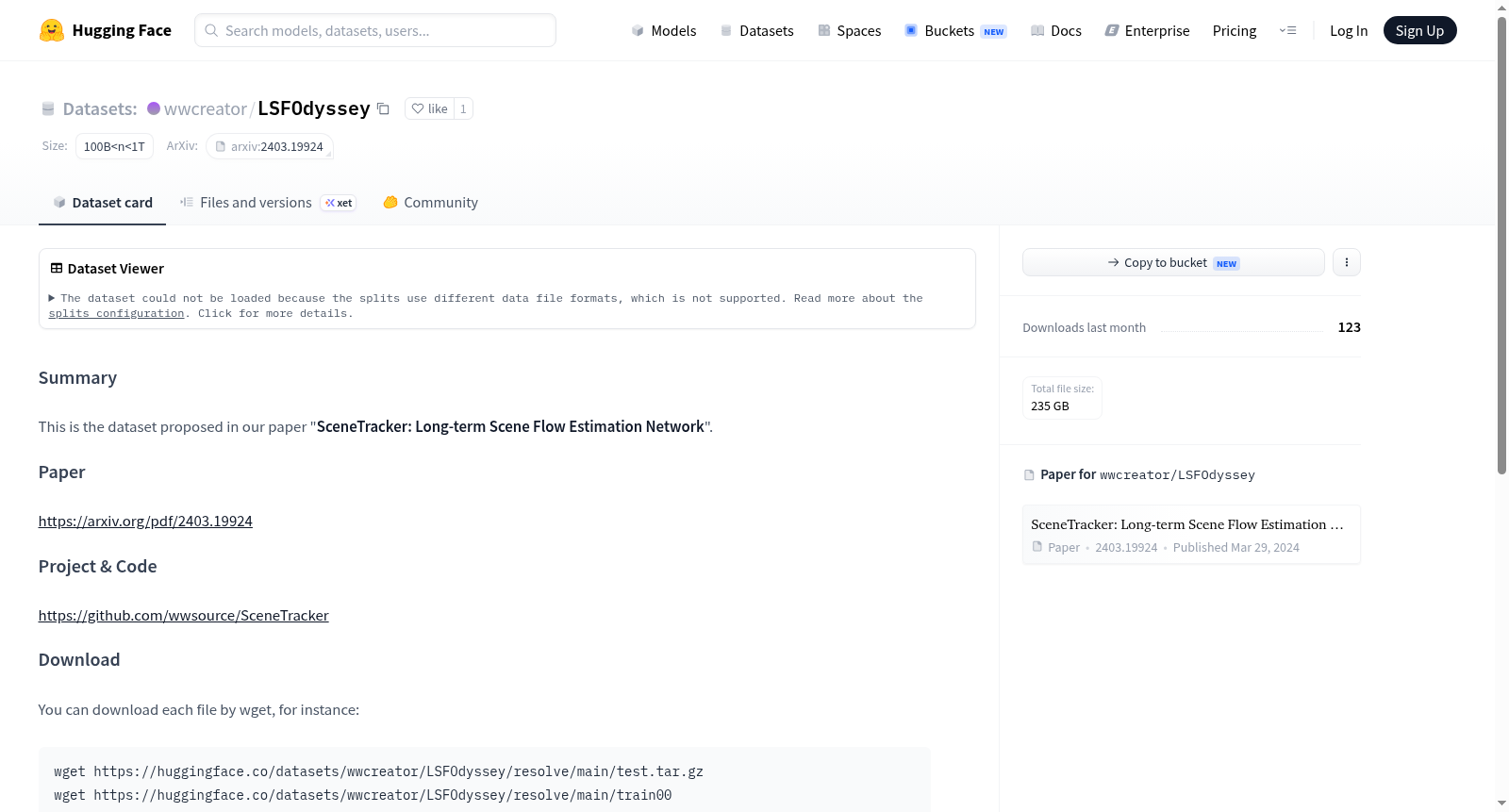Click the Datasets stack icon beside title
Viewport: 1509px width, 812px height.
48,109
